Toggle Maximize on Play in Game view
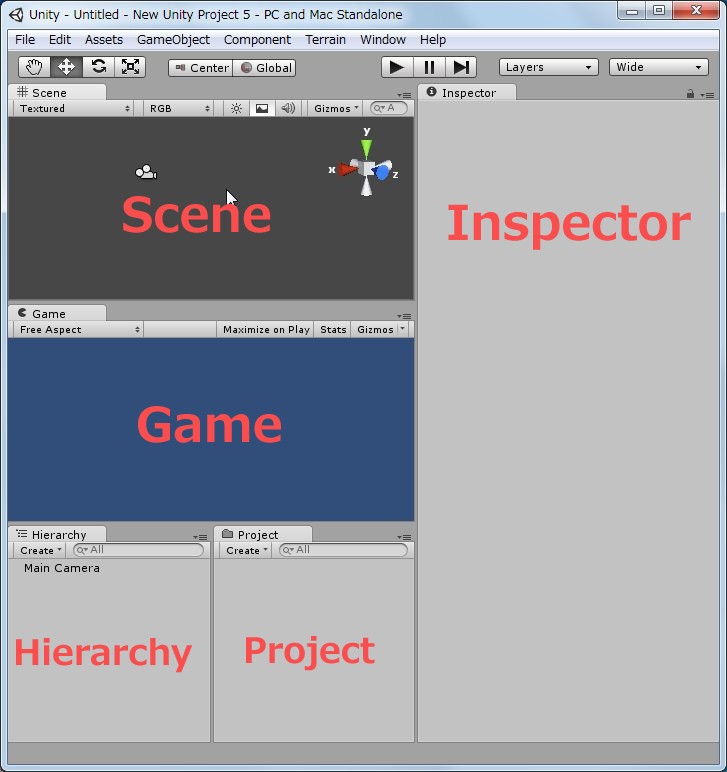This screenshot has height=772, width=727. 266,329
